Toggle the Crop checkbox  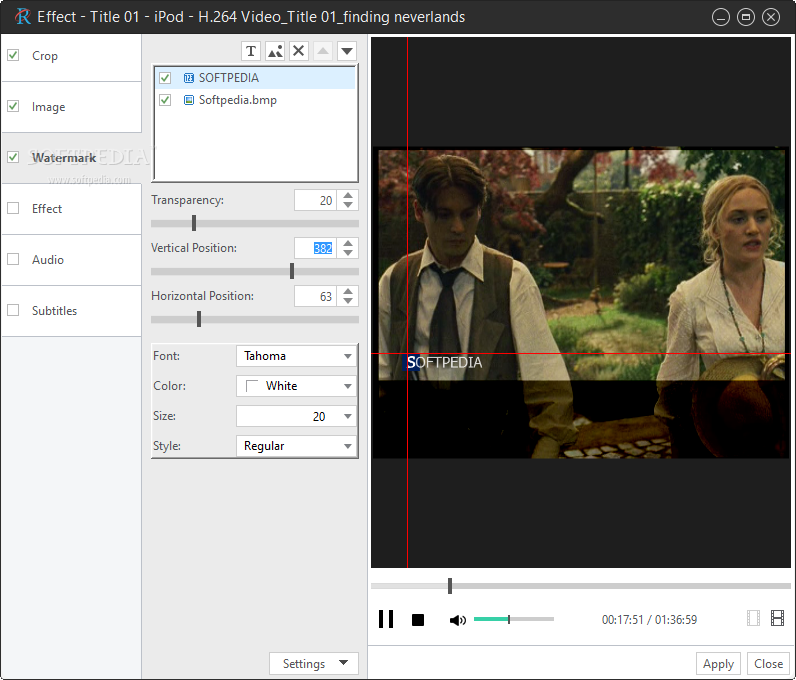tap(13, 55)
